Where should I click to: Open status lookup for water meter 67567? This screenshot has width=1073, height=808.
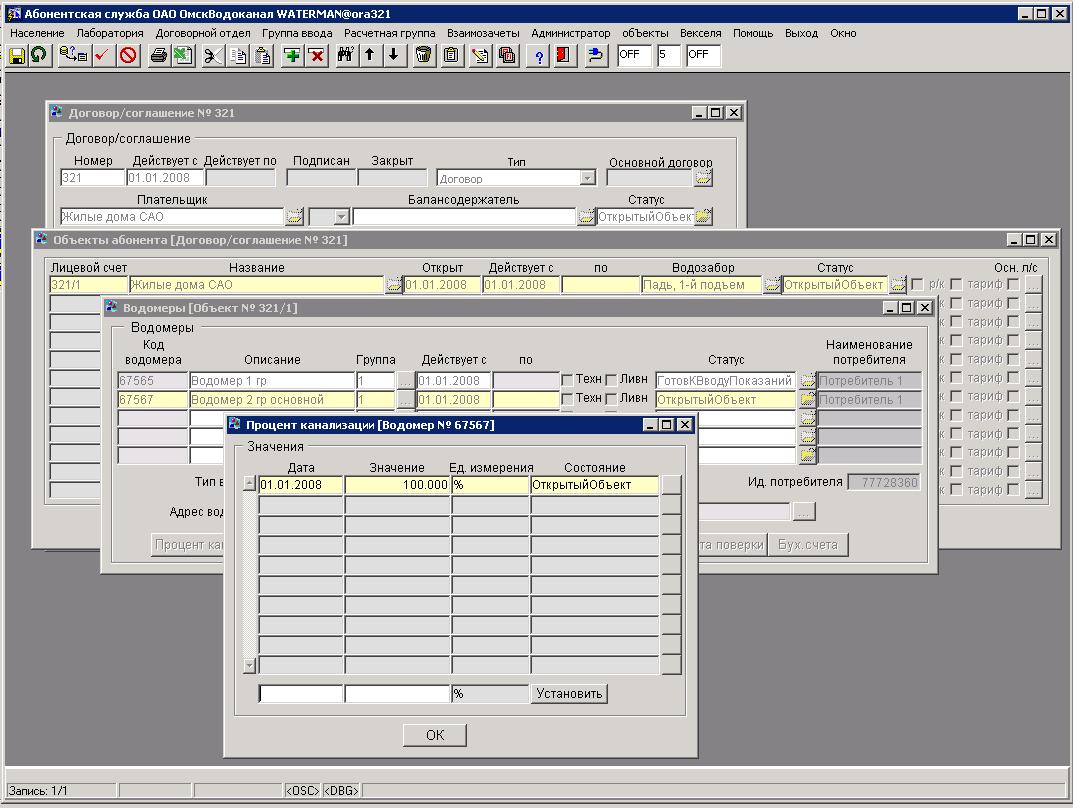(x=807, y=399)
